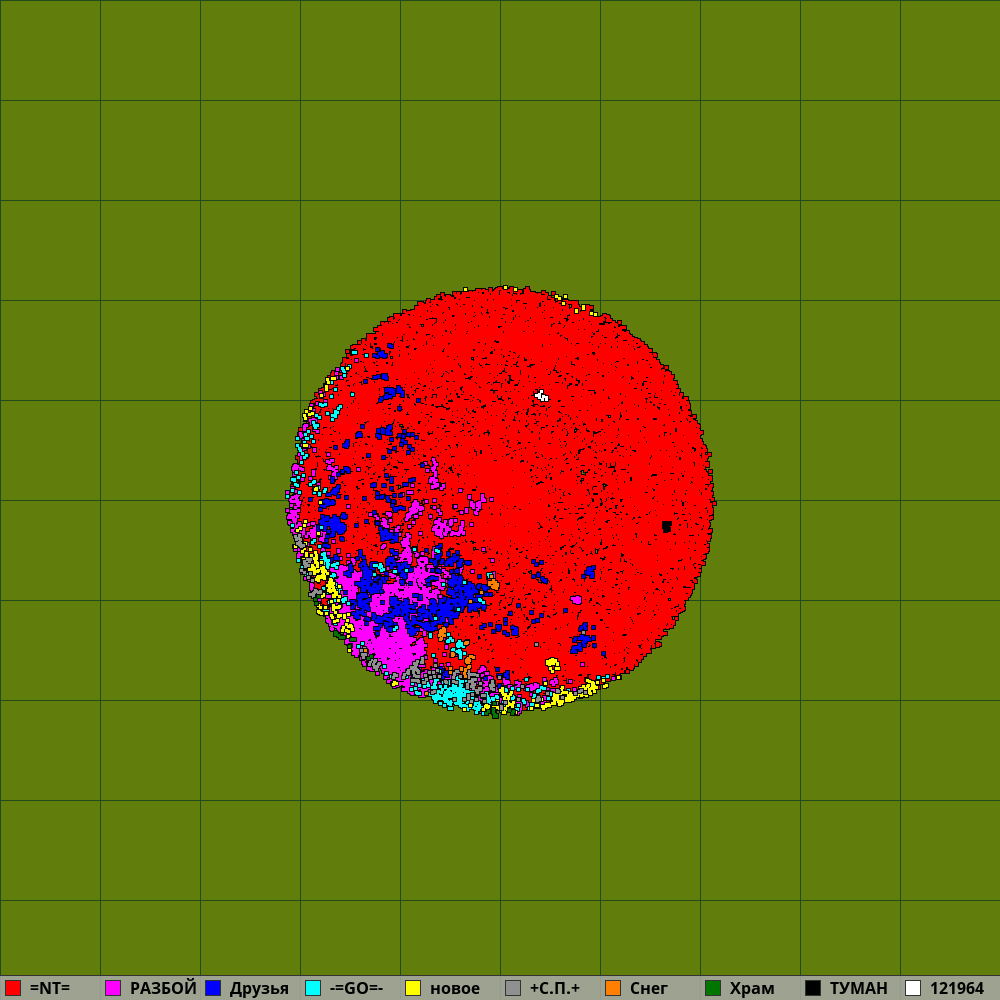Click the white territory cluster on the map
The width and height of the screenshot is (1000, 1000).
[541, 395]
